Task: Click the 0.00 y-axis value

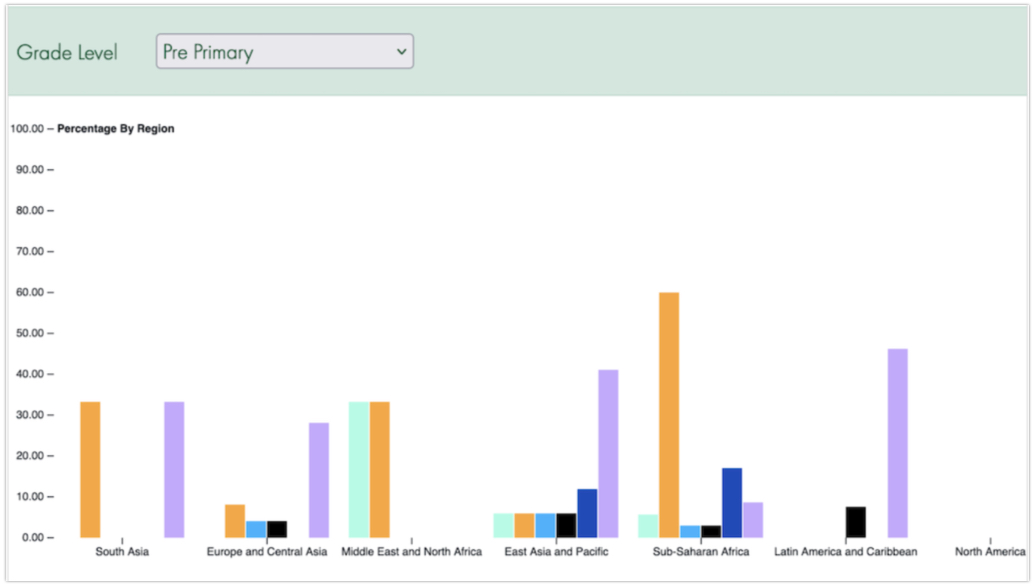Action: point(32,537)
